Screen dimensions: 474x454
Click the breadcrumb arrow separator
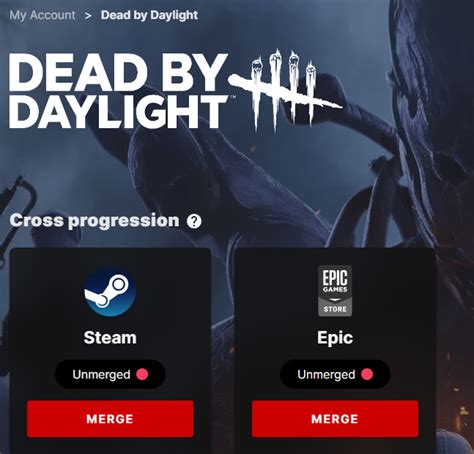tap(88, 16)
